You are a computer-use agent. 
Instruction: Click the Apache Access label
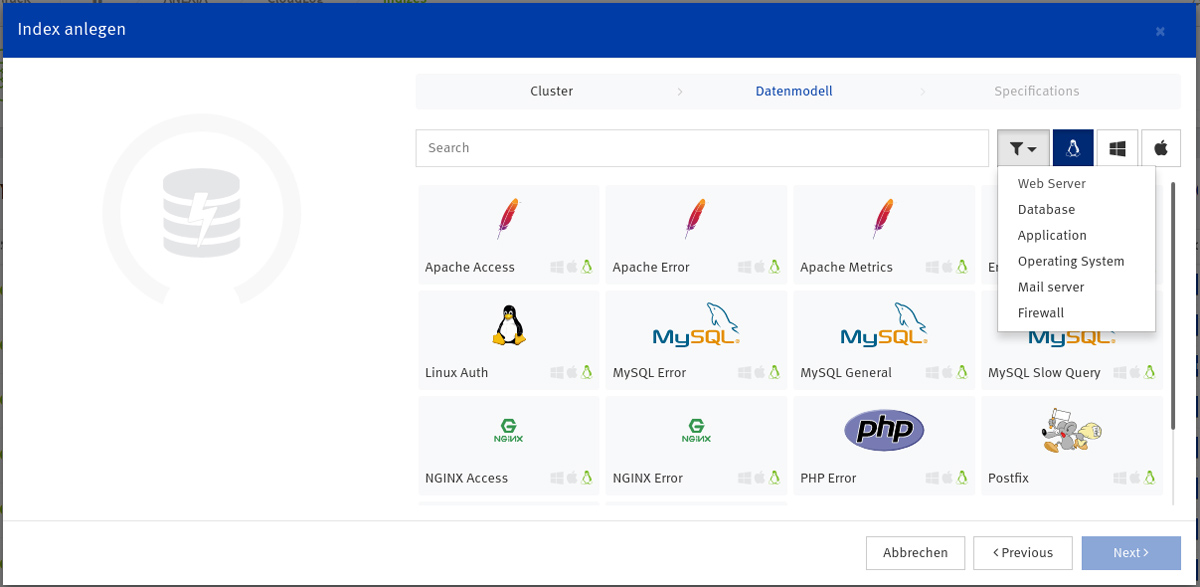470,268
